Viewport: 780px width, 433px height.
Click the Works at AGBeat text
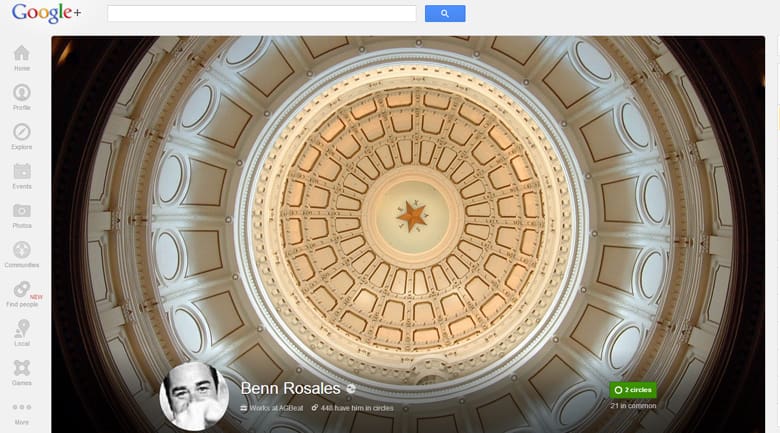coord(272,408)
